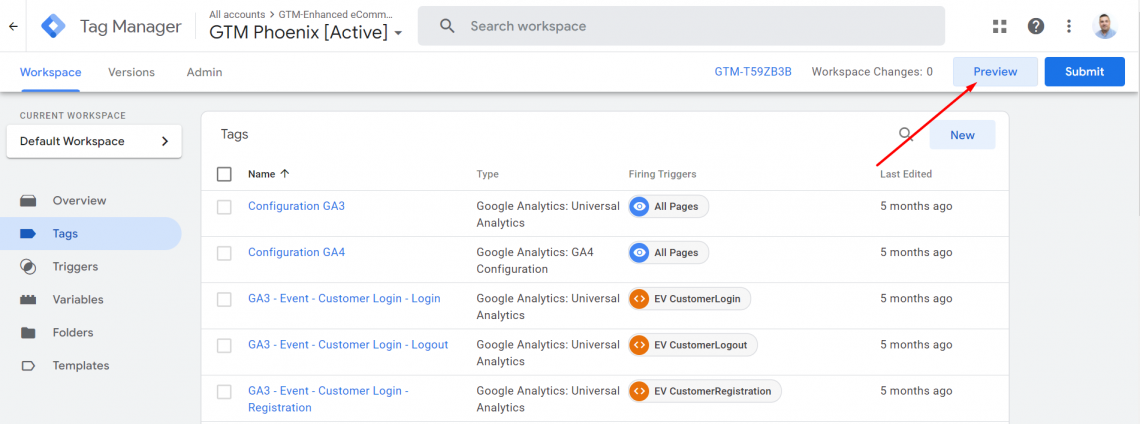
Task: Open the GA3 Customer Login - Logout tag
Action: (347, 345)
